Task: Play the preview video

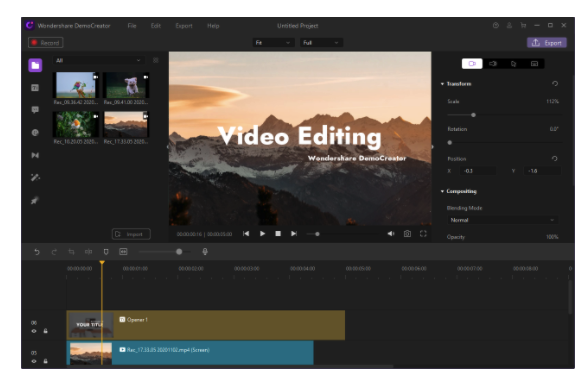Action: coord(262,234)
